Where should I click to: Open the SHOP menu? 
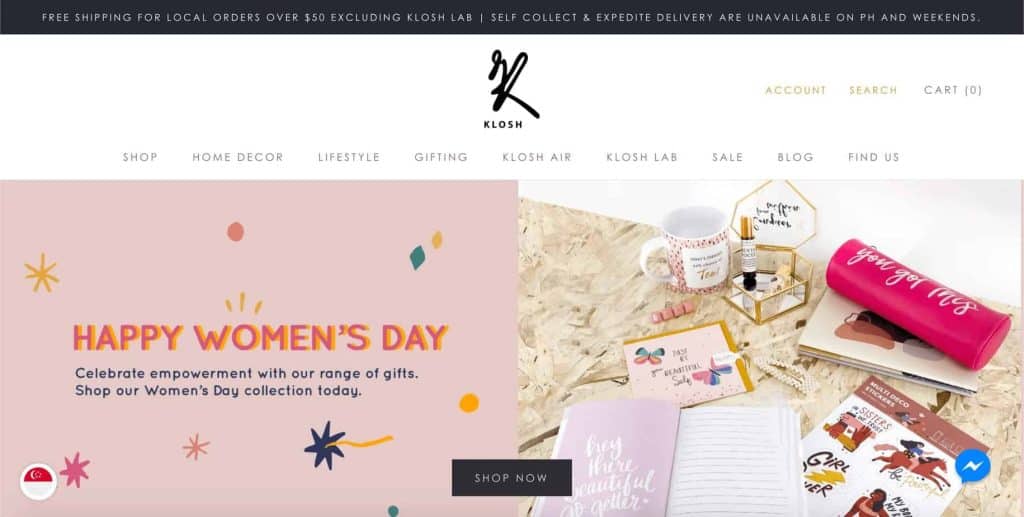pos(140,157)
